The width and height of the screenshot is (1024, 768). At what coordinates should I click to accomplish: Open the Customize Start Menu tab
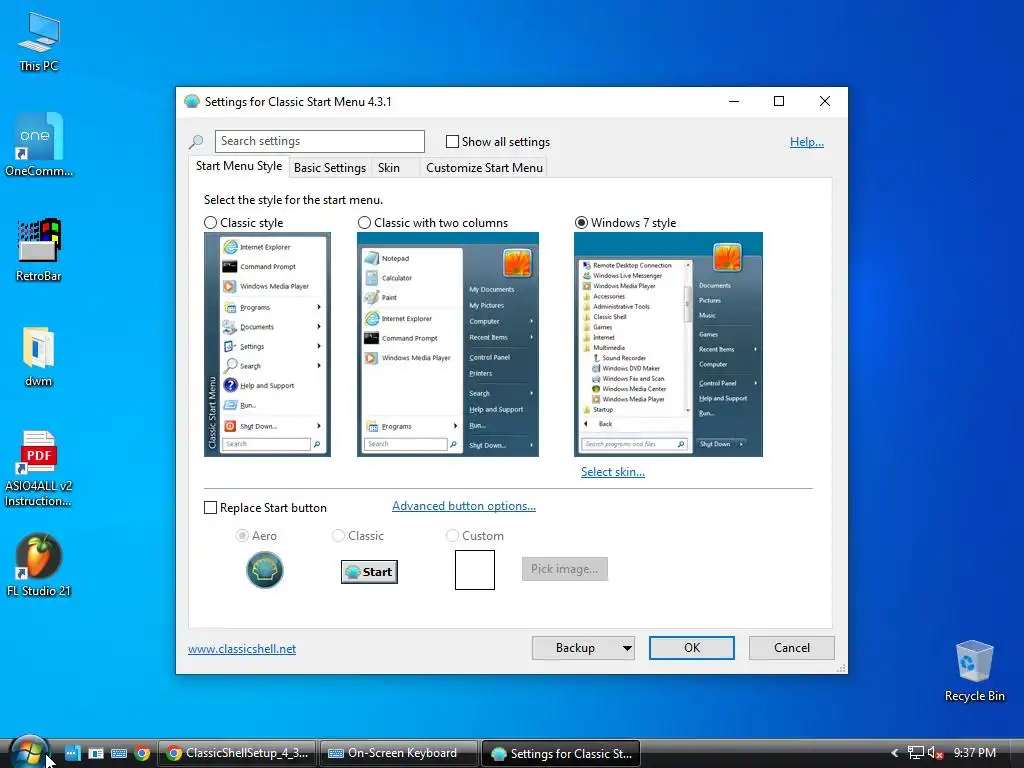484,168
